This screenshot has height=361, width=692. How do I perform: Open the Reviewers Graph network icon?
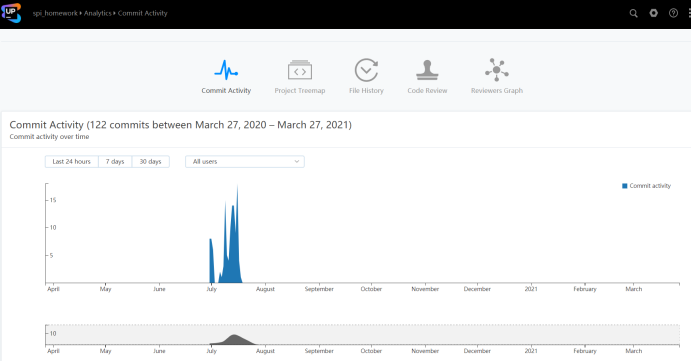(x=496, y=70)
